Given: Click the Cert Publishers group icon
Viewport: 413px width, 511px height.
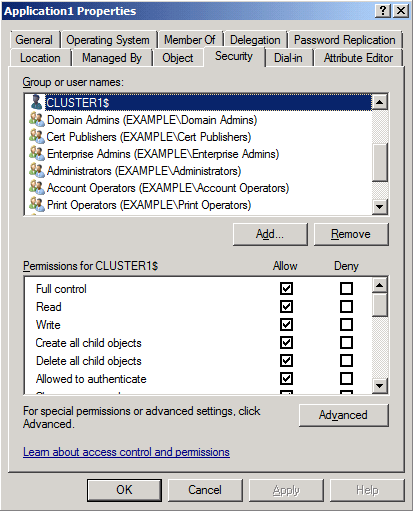Looking at the screenshot, I should (x=37, y=137).
